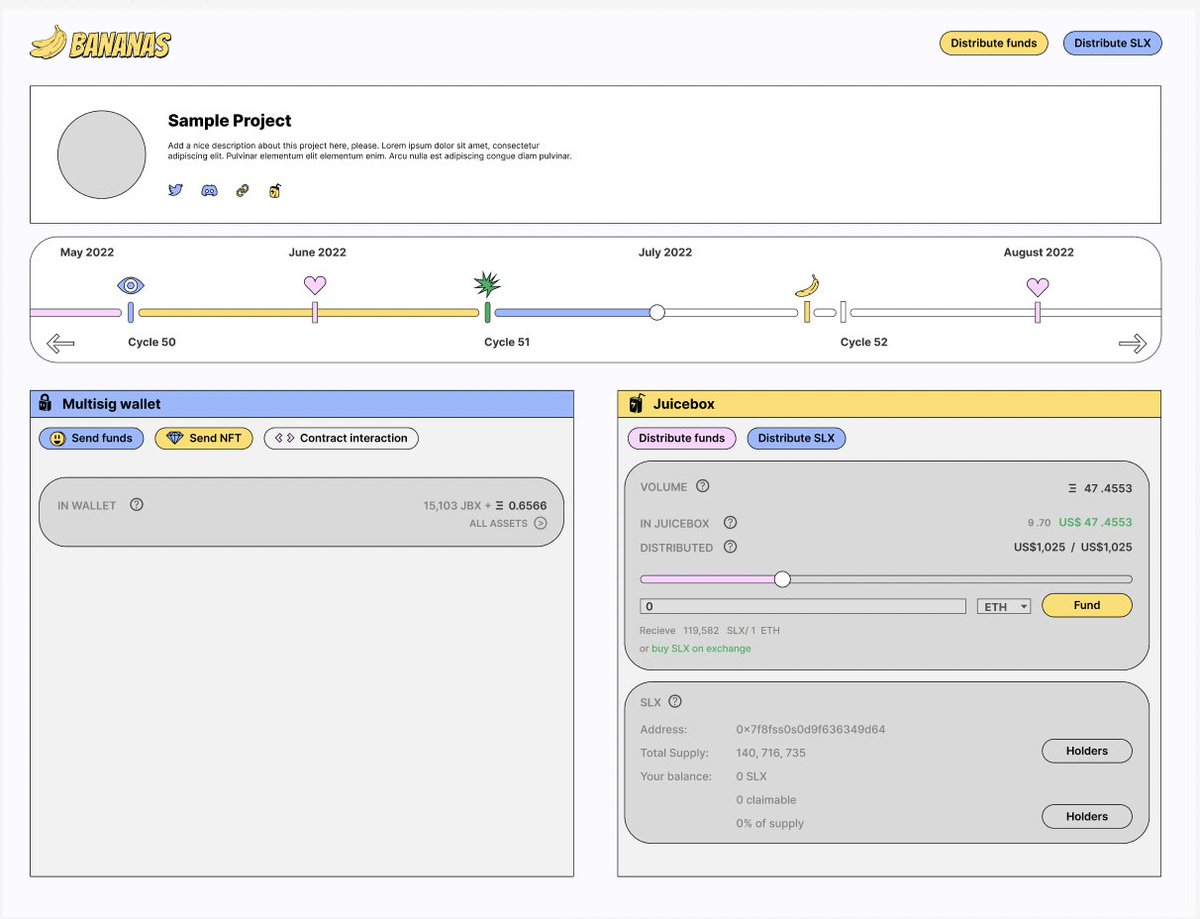Advance timeline with right arrow

[x=1132, y=344]
